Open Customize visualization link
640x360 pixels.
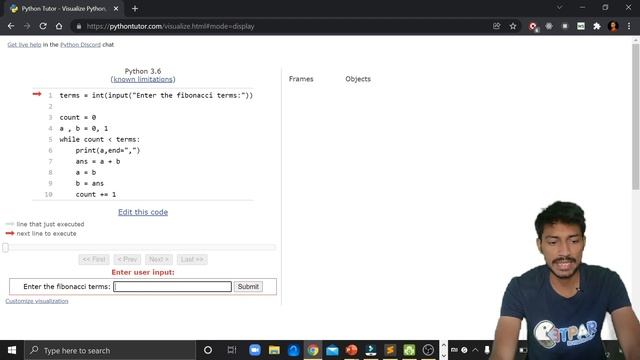pyautogui.click(x=37, y=301)
